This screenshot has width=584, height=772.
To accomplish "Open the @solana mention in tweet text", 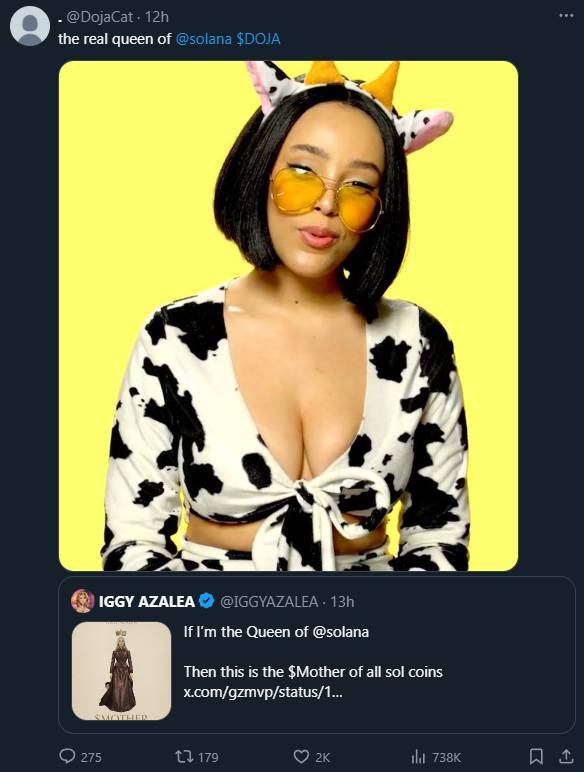I will pyautogui.click(x=203, y=39).
